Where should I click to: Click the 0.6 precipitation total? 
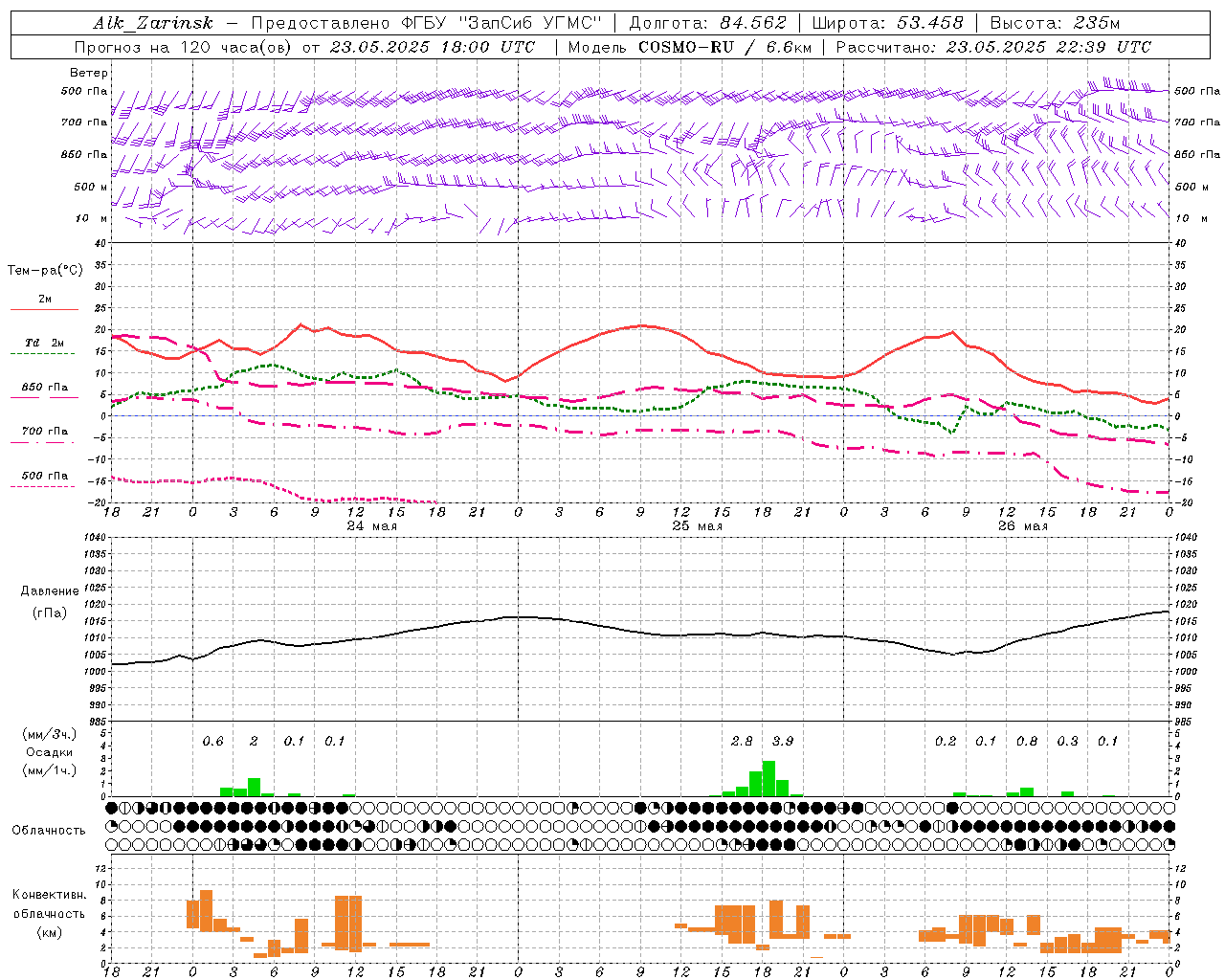213,742
